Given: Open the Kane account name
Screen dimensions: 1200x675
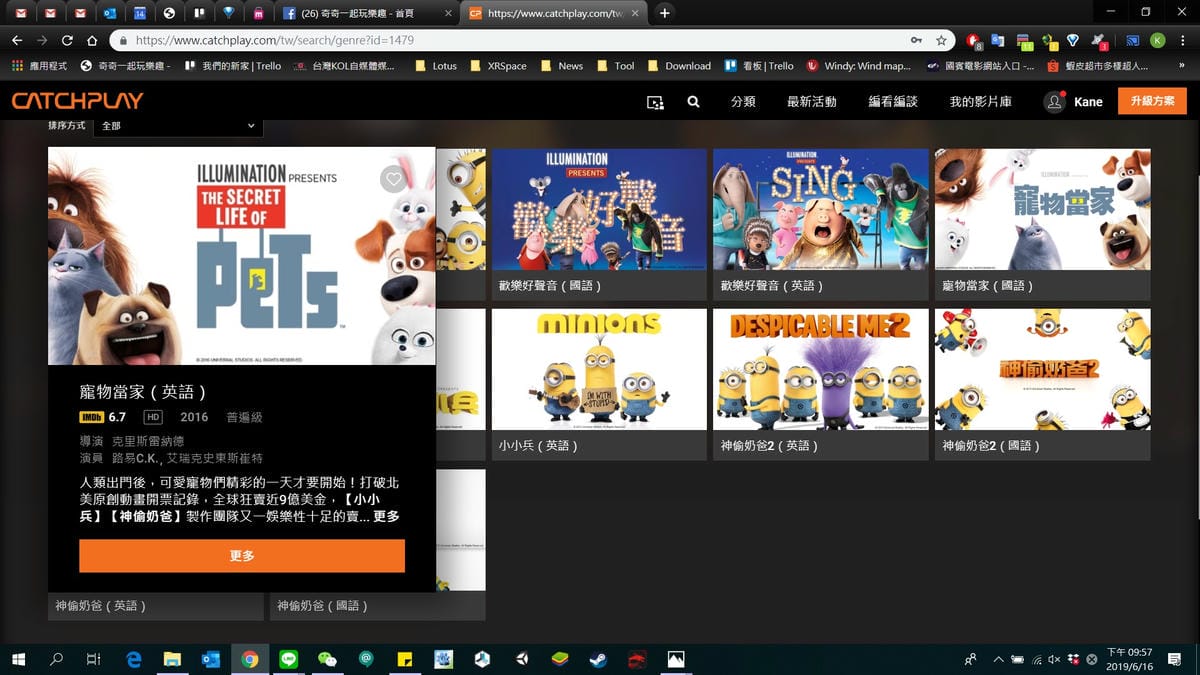Looking at the screenshot, I should [1088, 102].
